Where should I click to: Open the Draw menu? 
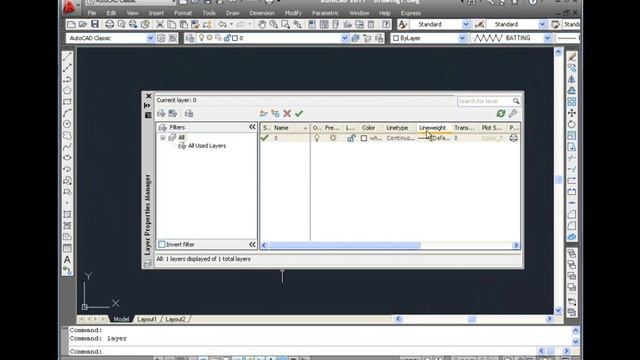pyautogui.click(x=232, y=13)
